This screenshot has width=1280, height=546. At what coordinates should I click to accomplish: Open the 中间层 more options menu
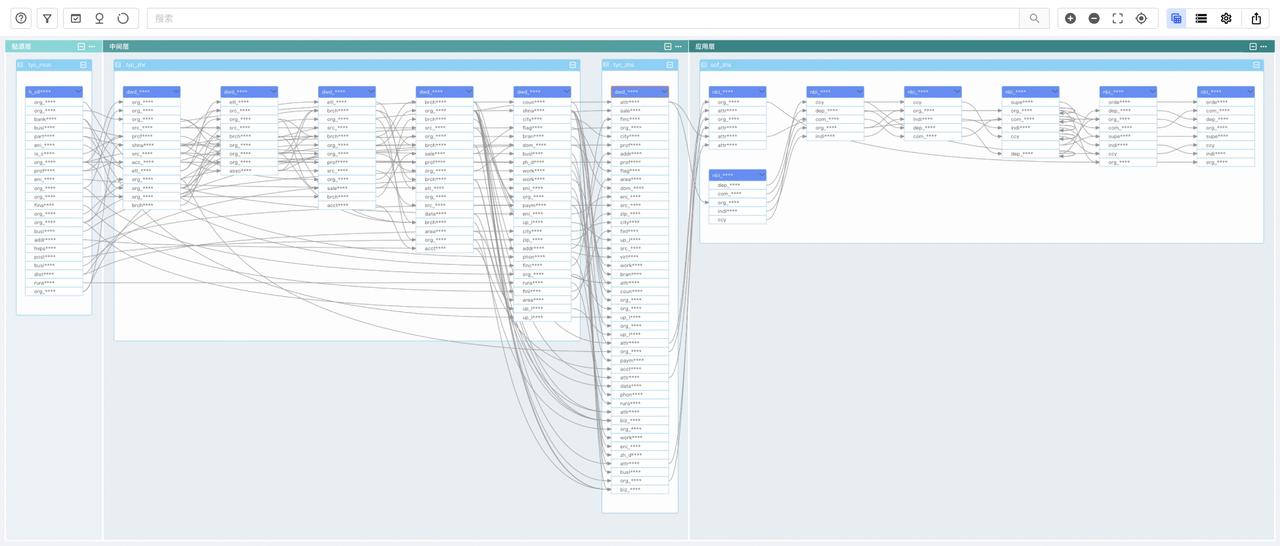click(x=679, y=46)
